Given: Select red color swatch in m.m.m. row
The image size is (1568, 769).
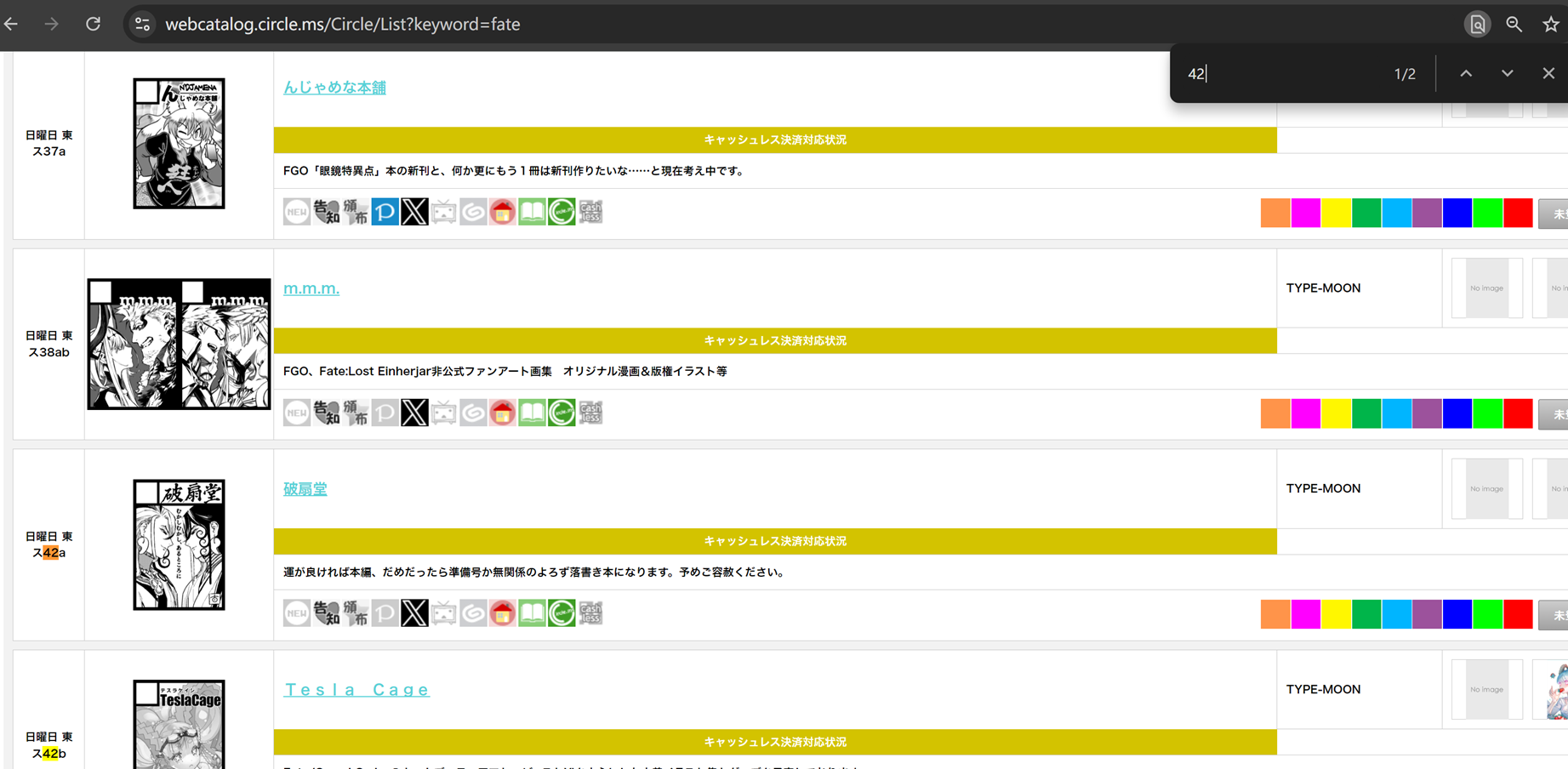Looking at the screenshot, I should coord(1517,413).
